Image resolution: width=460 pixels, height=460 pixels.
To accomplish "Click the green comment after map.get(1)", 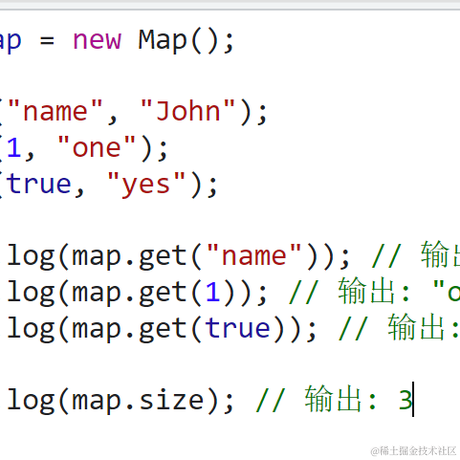I will 374,292.
